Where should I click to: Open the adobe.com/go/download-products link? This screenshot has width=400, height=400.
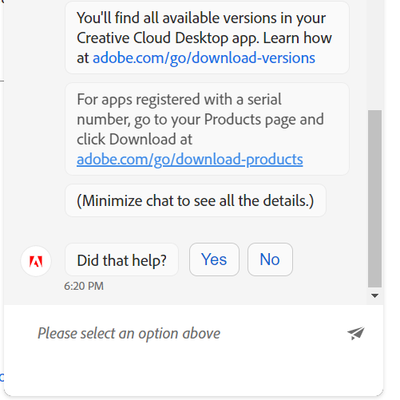click(190, 159)
